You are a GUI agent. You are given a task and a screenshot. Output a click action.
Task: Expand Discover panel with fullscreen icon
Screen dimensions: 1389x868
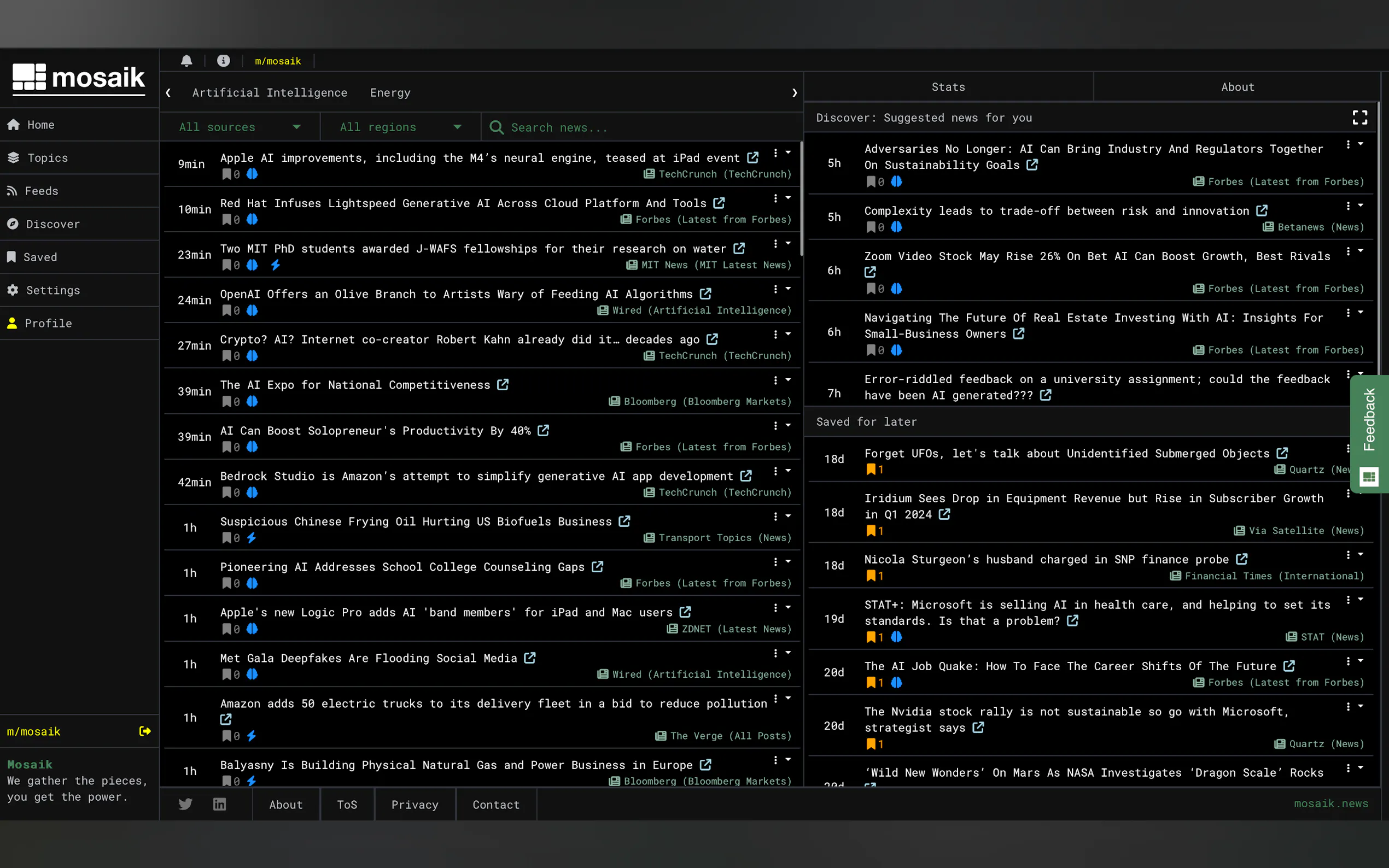tap(1359, 118)
